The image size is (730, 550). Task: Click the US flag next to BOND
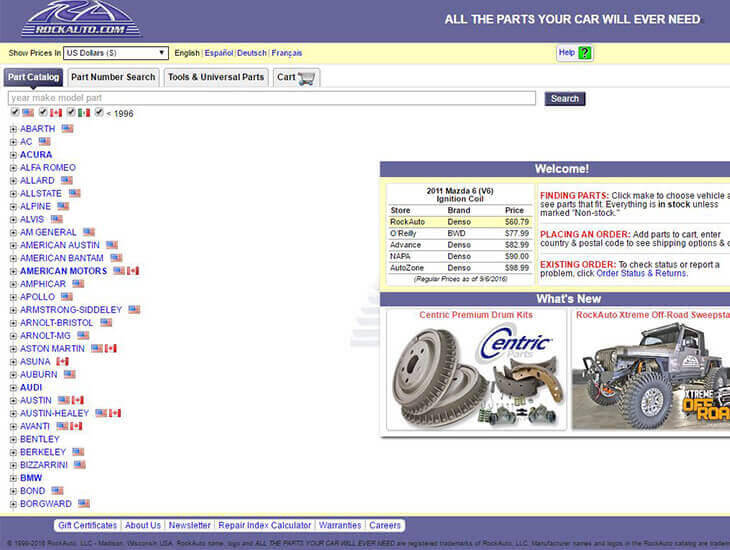click(x=57, y=491)
